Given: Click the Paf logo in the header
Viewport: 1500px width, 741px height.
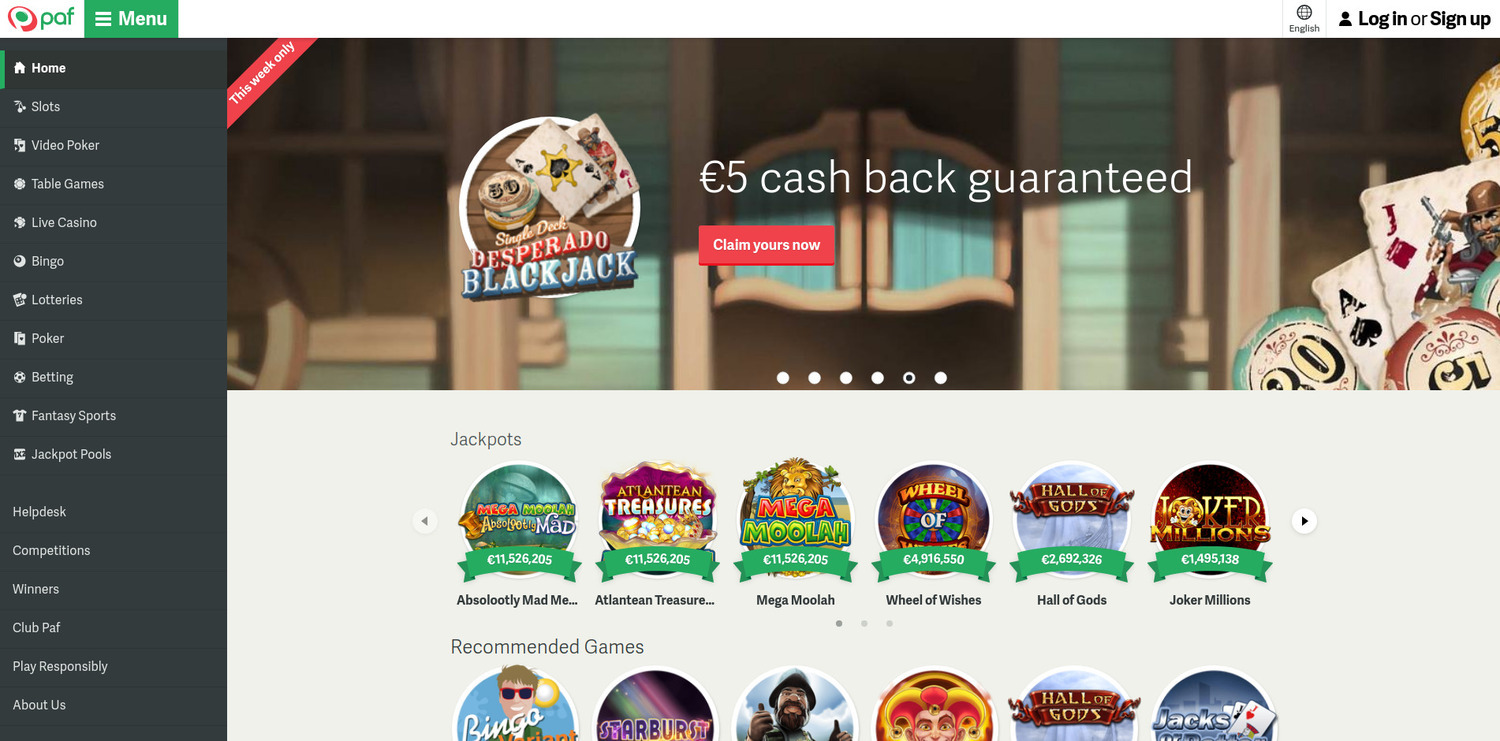Looking at the screenshot, I should [x=42, y=18].
